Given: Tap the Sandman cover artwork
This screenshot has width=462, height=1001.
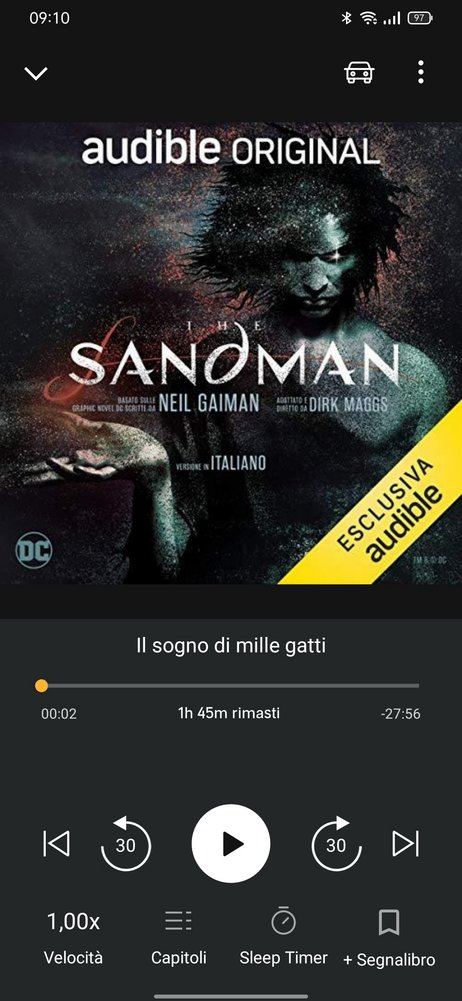Looking at the screenshot, I should [231, 354].
